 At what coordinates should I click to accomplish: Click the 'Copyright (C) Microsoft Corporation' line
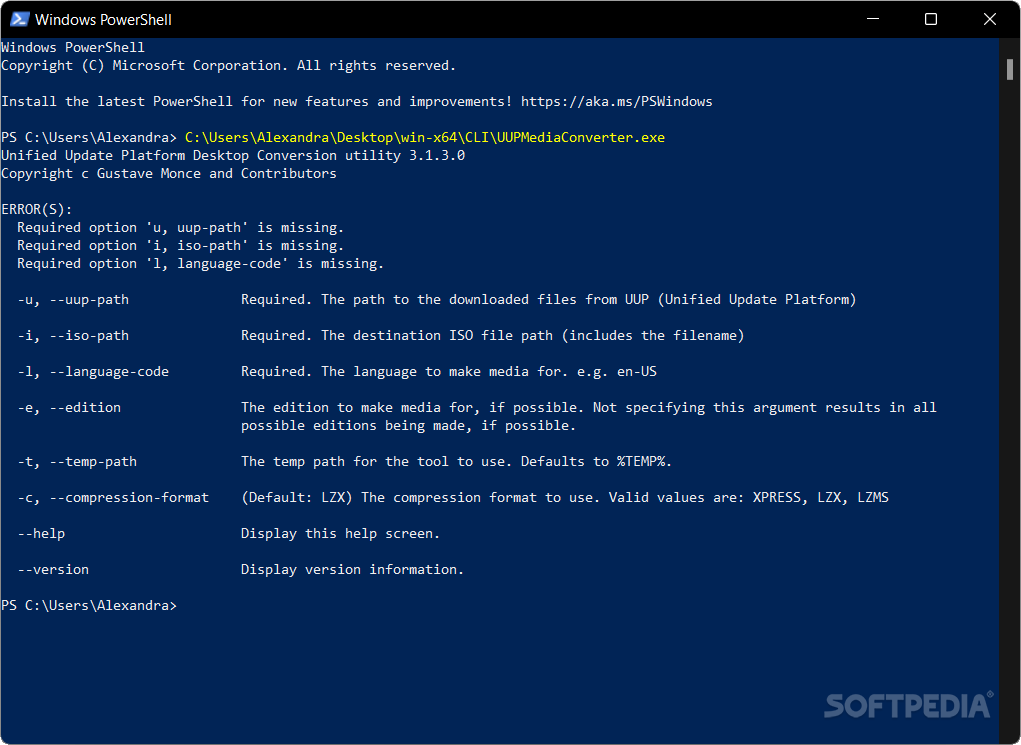(229, 66)
